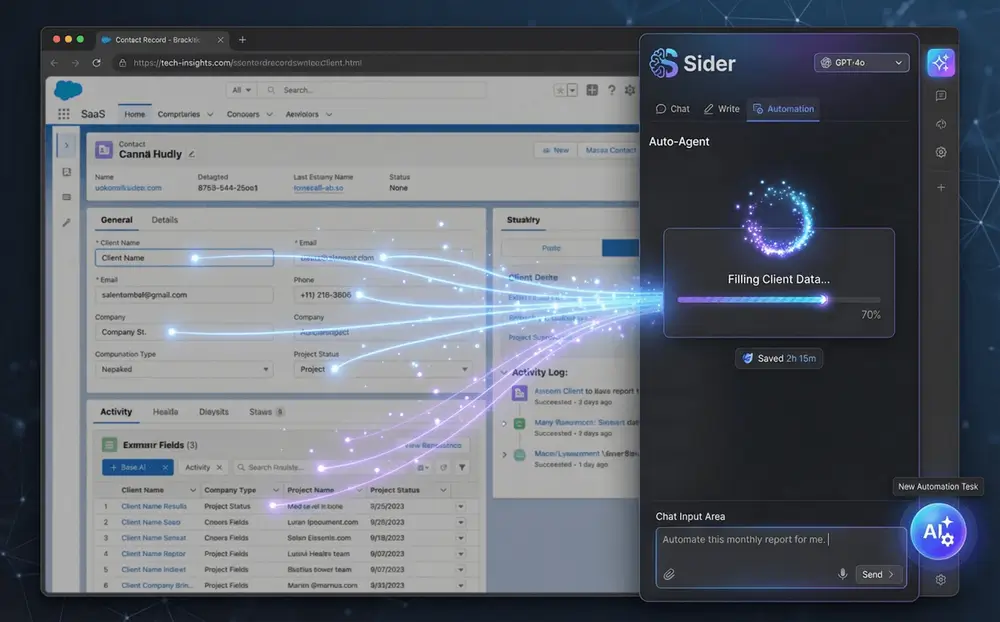Switch to the Details tab
Viewport: 1000px width, 622px height.
point(165,220)
